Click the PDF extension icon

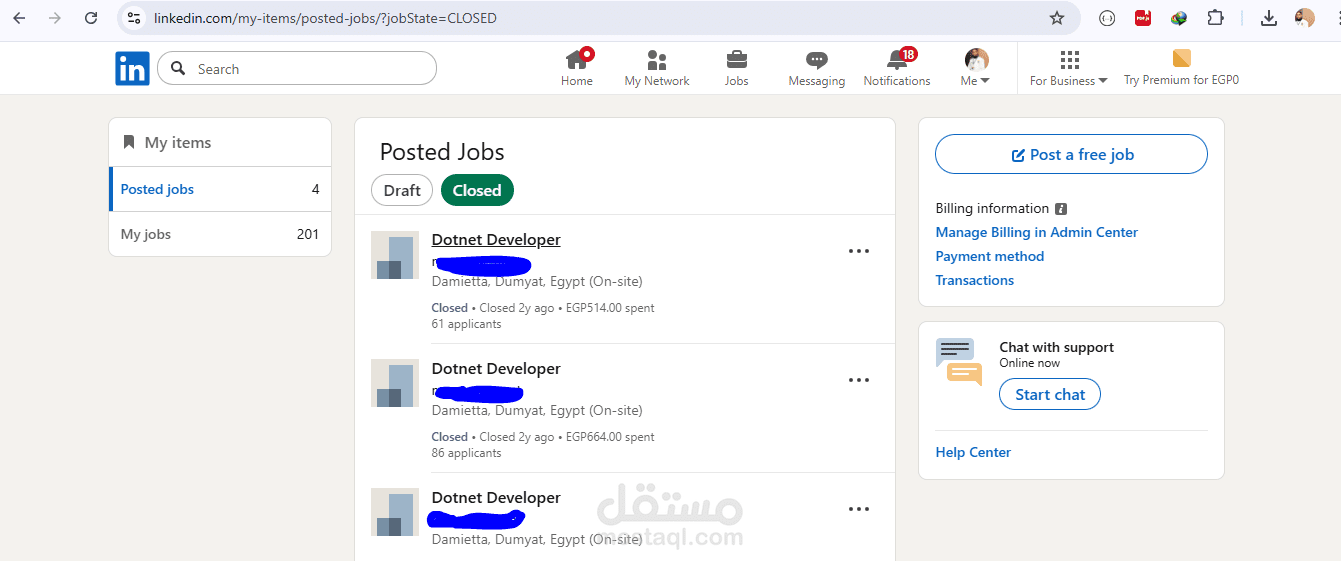1143,18
